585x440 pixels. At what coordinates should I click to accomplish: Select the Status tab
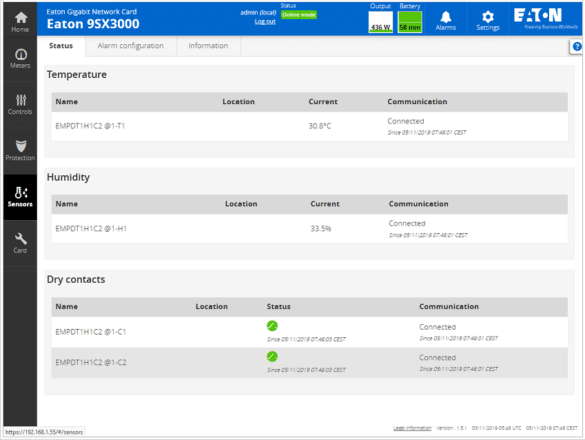(x=61, y=46)
